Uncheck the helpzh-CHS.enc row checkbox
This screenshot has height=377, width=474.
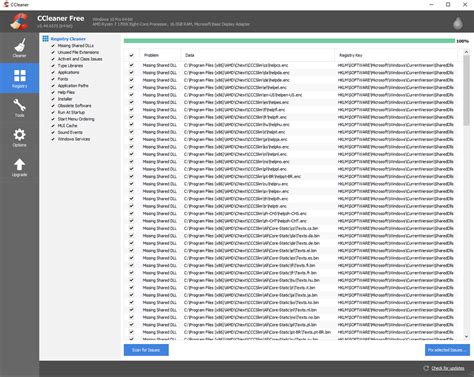coord(132,213)
